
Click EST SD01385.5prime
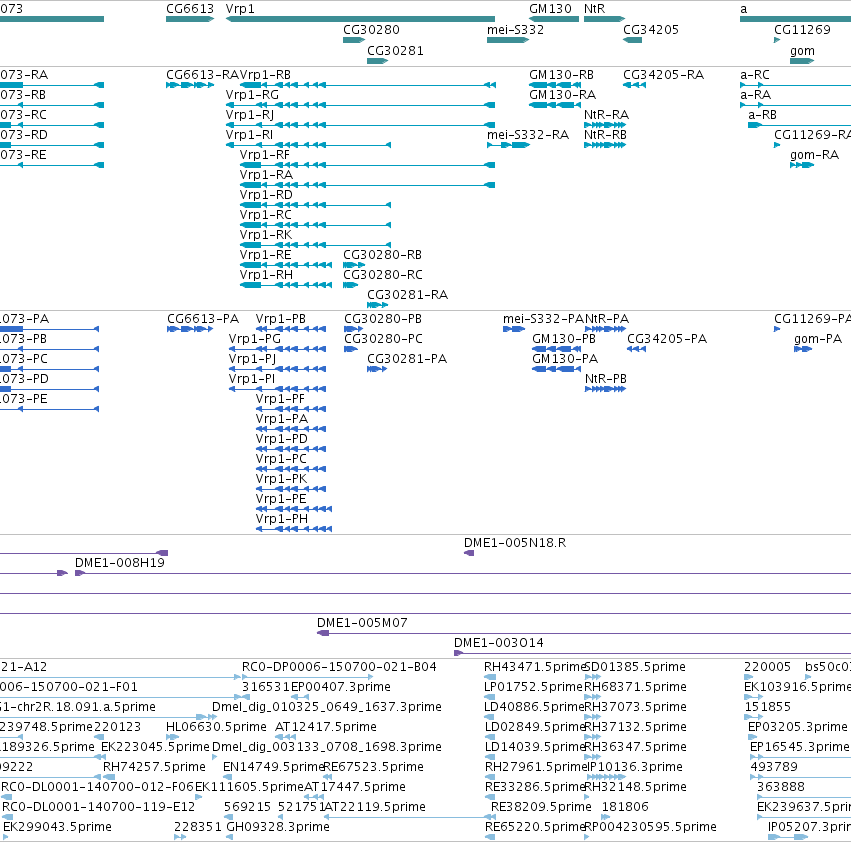tap(592, 677)
